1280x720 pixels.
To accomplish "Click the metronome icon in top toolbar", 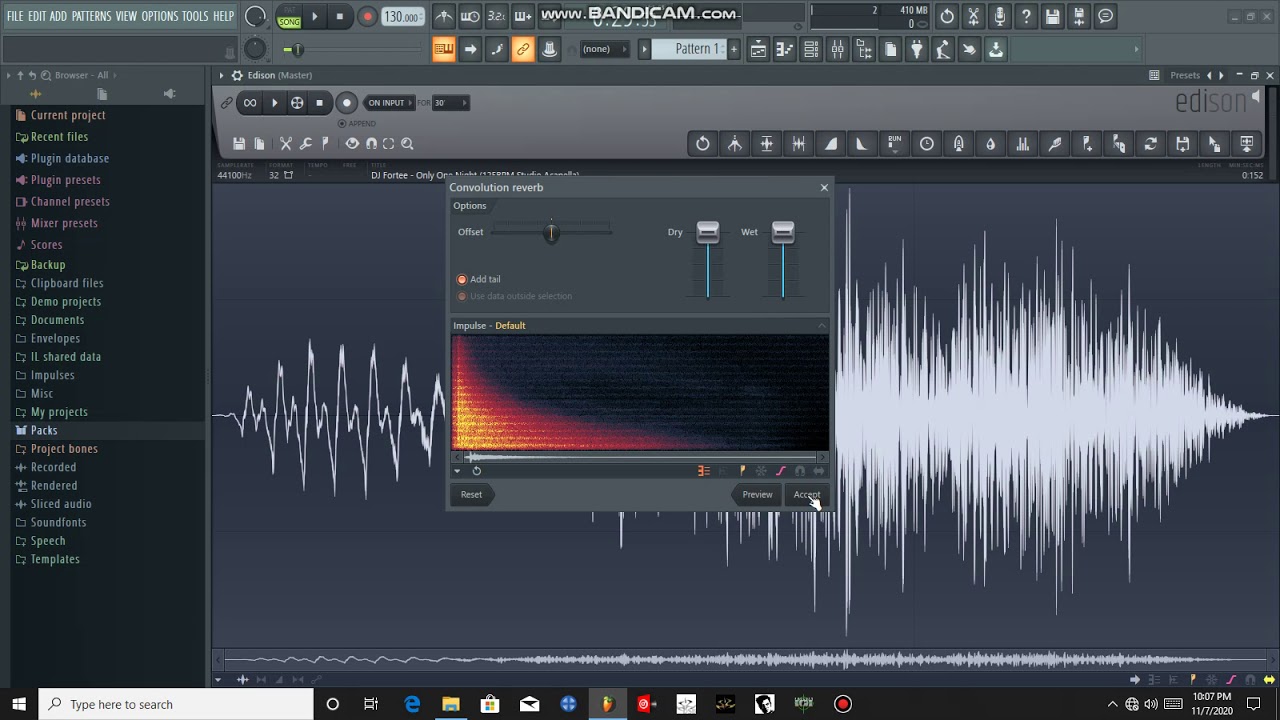I will [444, 16].
